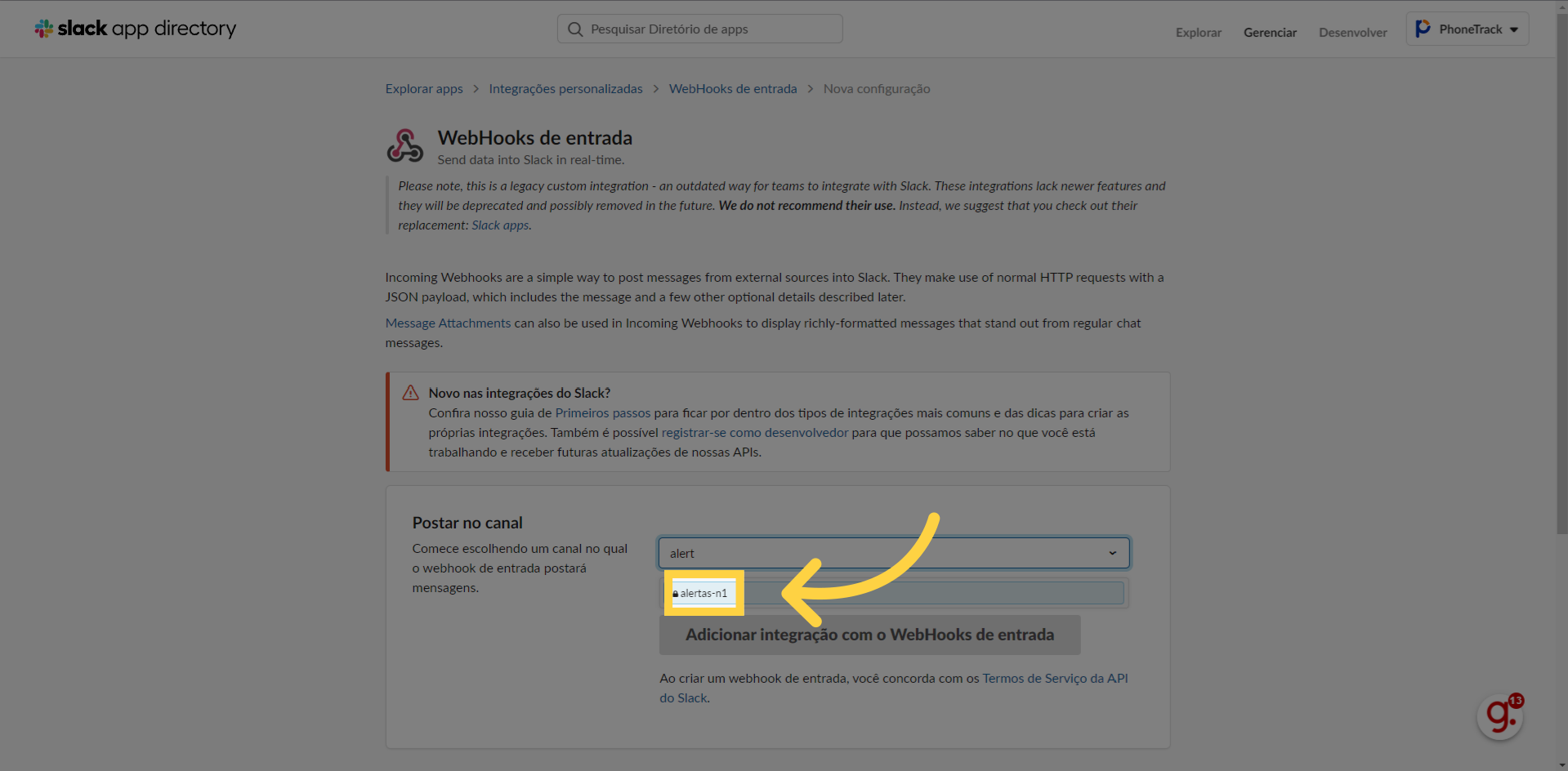
Task: Focus the Pesquisar Diretório de apps field
Action: [699, 29]
